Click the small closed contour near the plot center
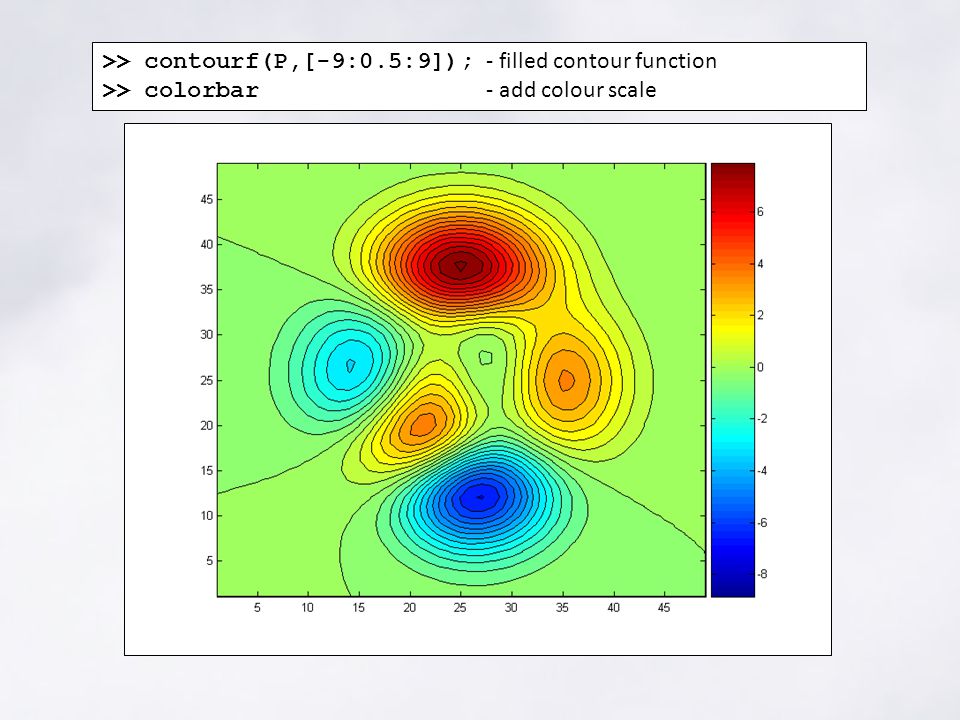 point(486,357)
